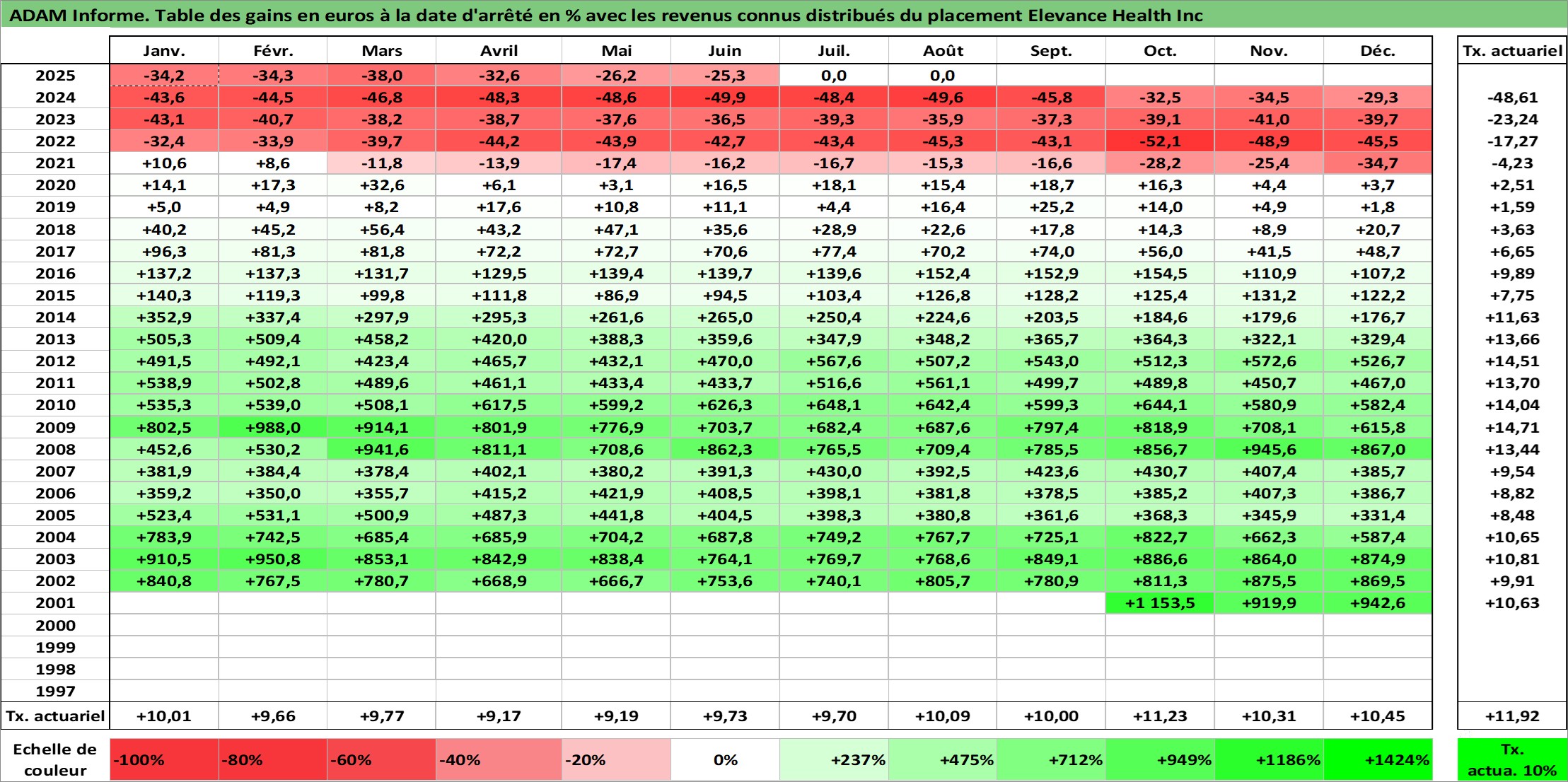
Task: Select the +945,6 cell in Nov. 2008
Action: [1269, 450]
